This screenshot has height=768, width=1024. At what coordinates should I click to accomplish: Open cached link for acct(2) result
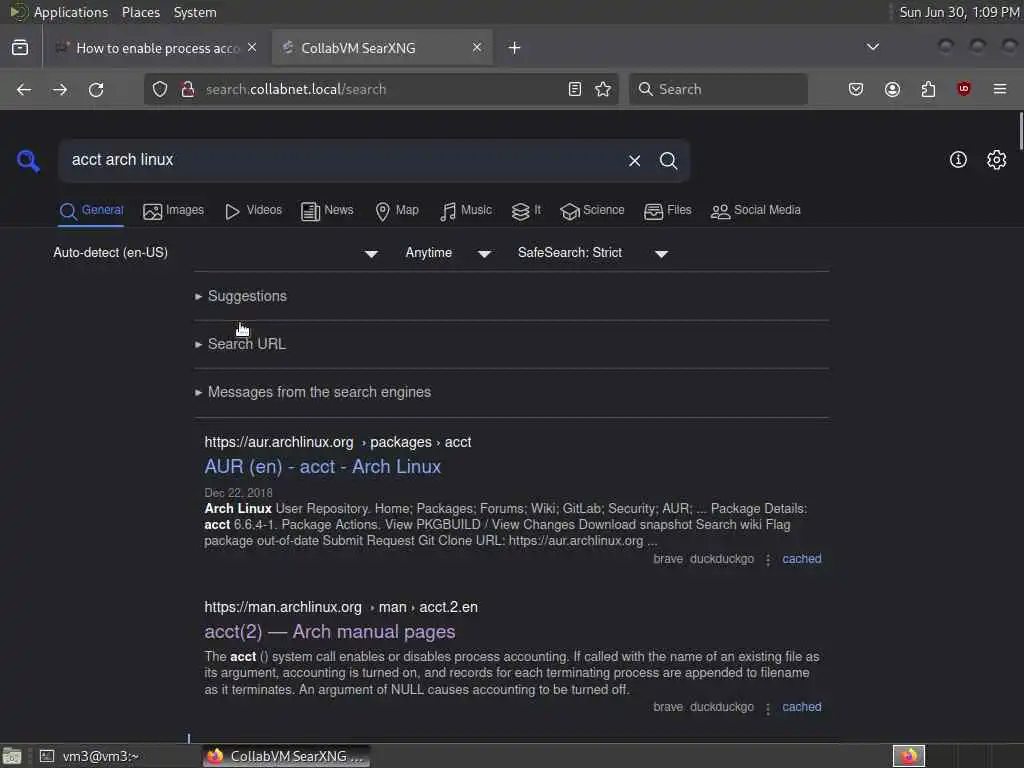(802, 707)
